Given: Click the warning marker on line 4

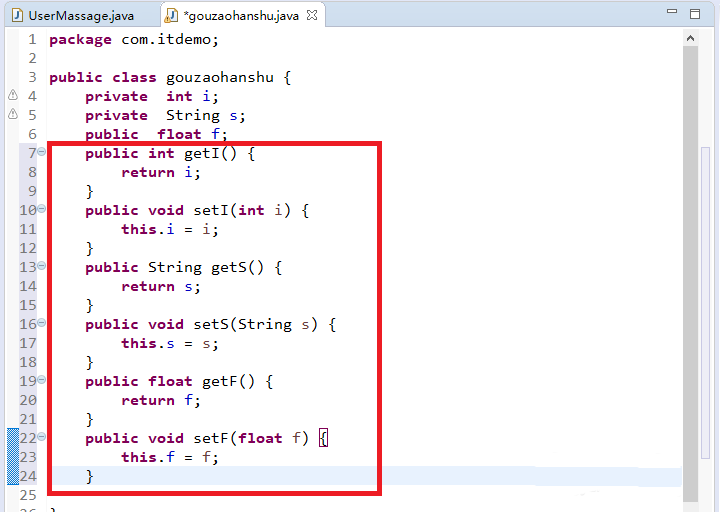Looking at the screenshot, I should tap(13, 95).
